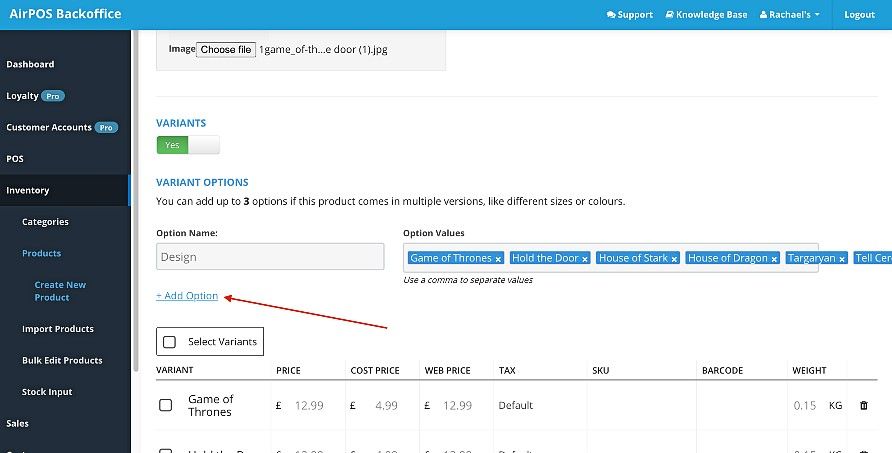Image resolution: width=892 pixels, height=453 pixels.
Task: Remove the Hold the Door option tag
Action: pos(584,259)
